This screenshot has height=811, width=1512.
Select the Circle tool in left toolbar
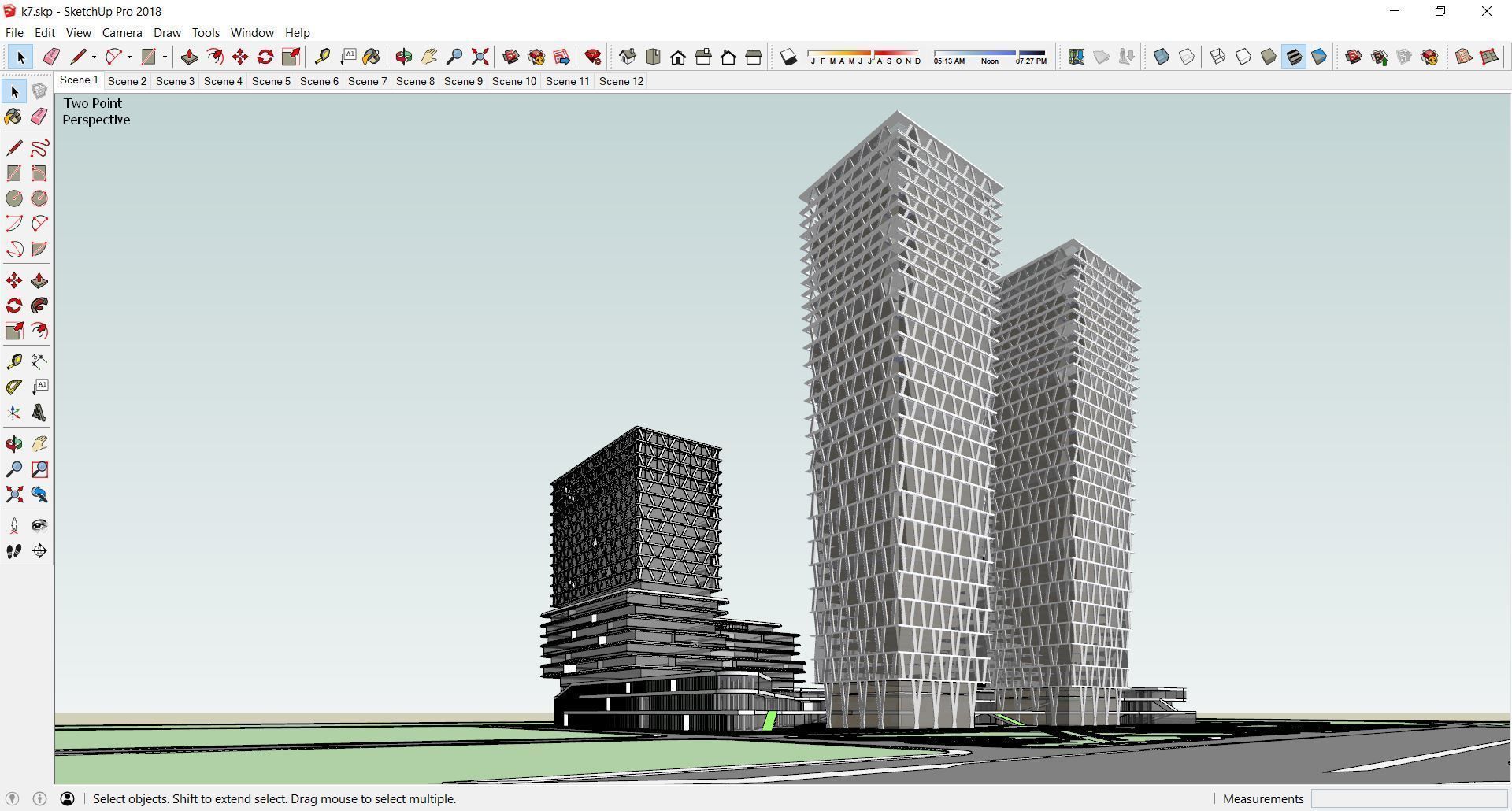click(x=14, y=198)
